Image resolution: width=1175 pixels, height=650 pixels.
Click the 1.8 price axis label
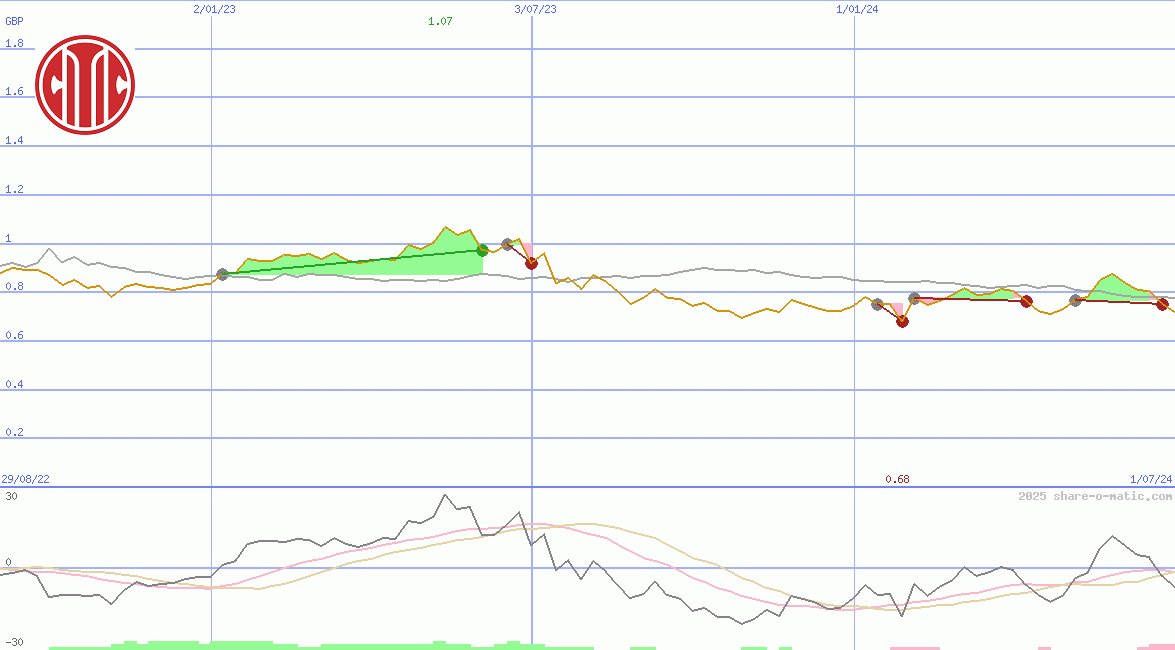14,43
